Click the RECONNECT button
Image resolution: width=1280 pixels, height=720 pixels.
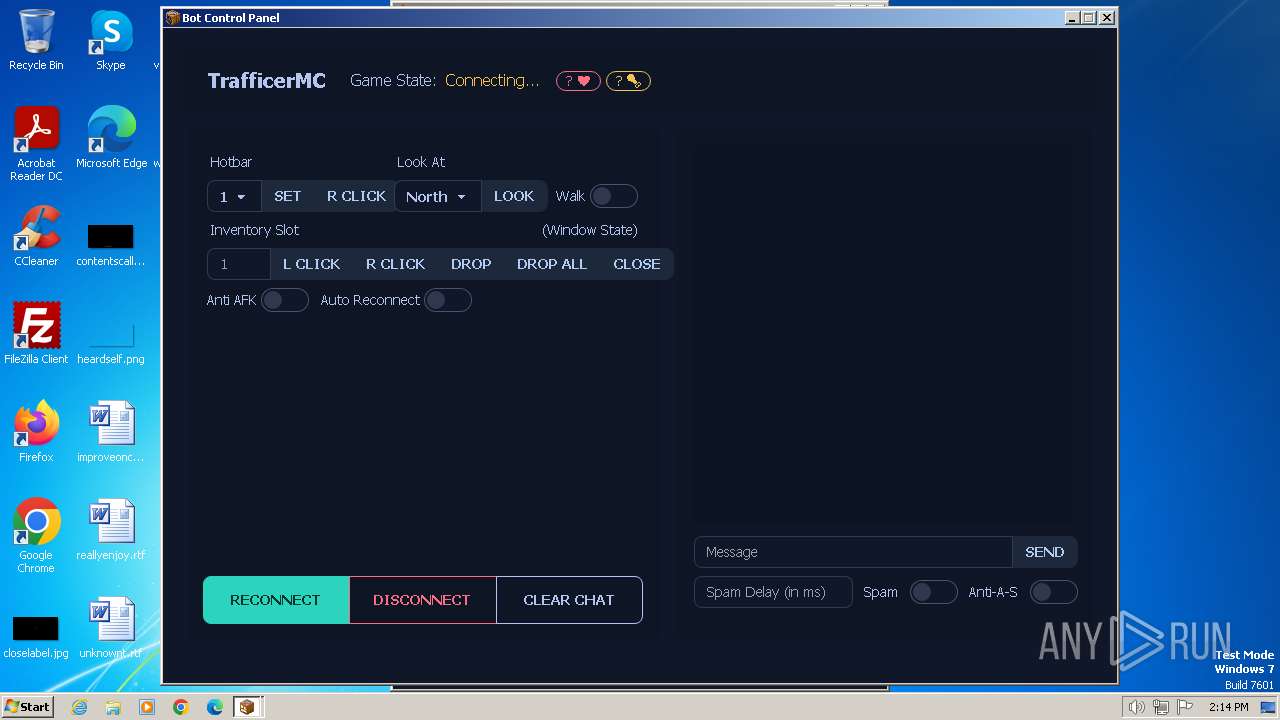[275, 600]
